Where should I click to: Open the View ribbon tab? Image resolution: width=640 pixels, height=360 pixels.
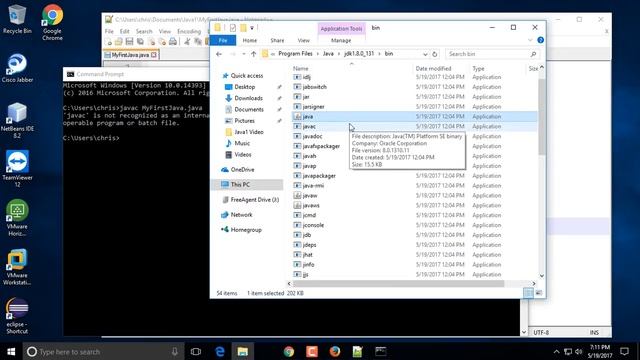click(304, 40)
